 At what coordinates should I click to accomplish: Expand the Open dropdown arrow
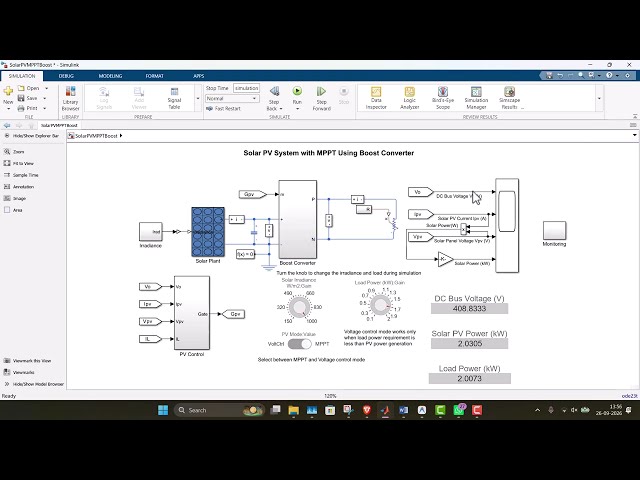click(47, 88)
